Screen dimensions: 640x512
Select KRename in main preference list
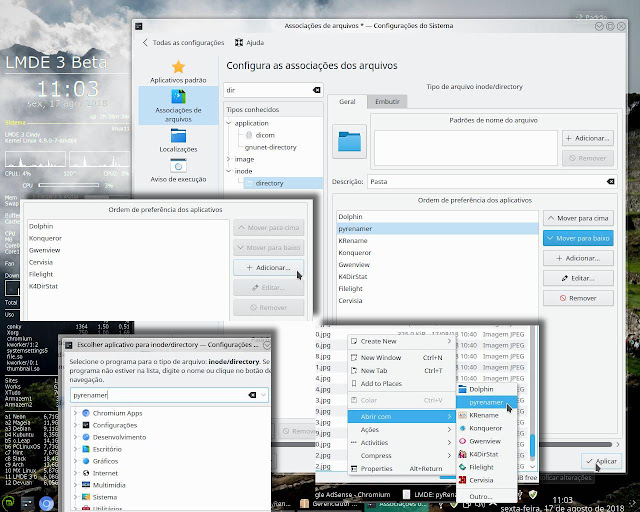pos(437,240)
